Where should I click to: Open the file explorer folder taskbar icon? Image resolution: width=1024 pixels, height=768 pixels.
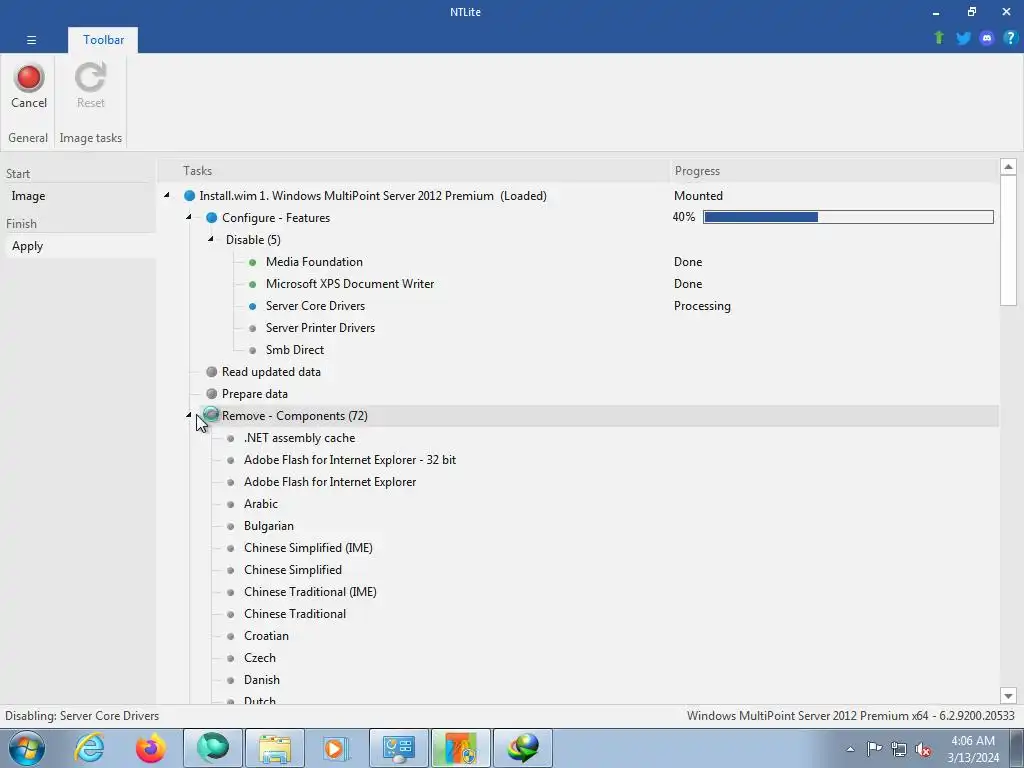(275, 748)
